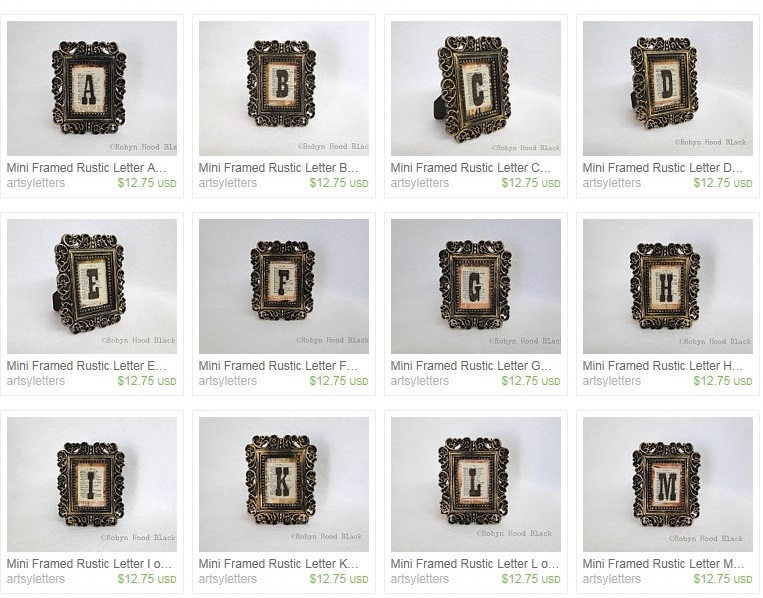Open the Letter A framed photo thumbnail

pyautogui.click(x=92, y=88)
